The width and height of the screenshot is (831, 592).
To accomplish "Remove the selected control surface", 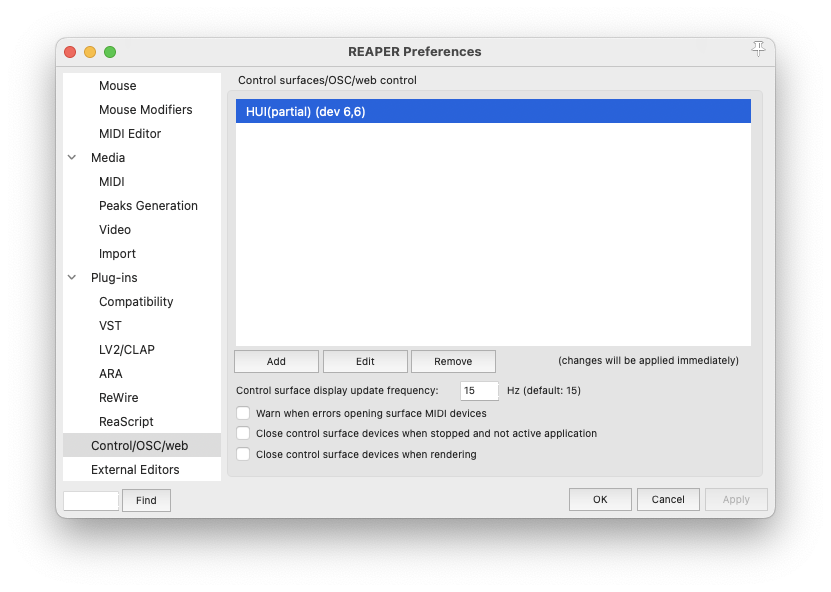I will coord(453,361).
